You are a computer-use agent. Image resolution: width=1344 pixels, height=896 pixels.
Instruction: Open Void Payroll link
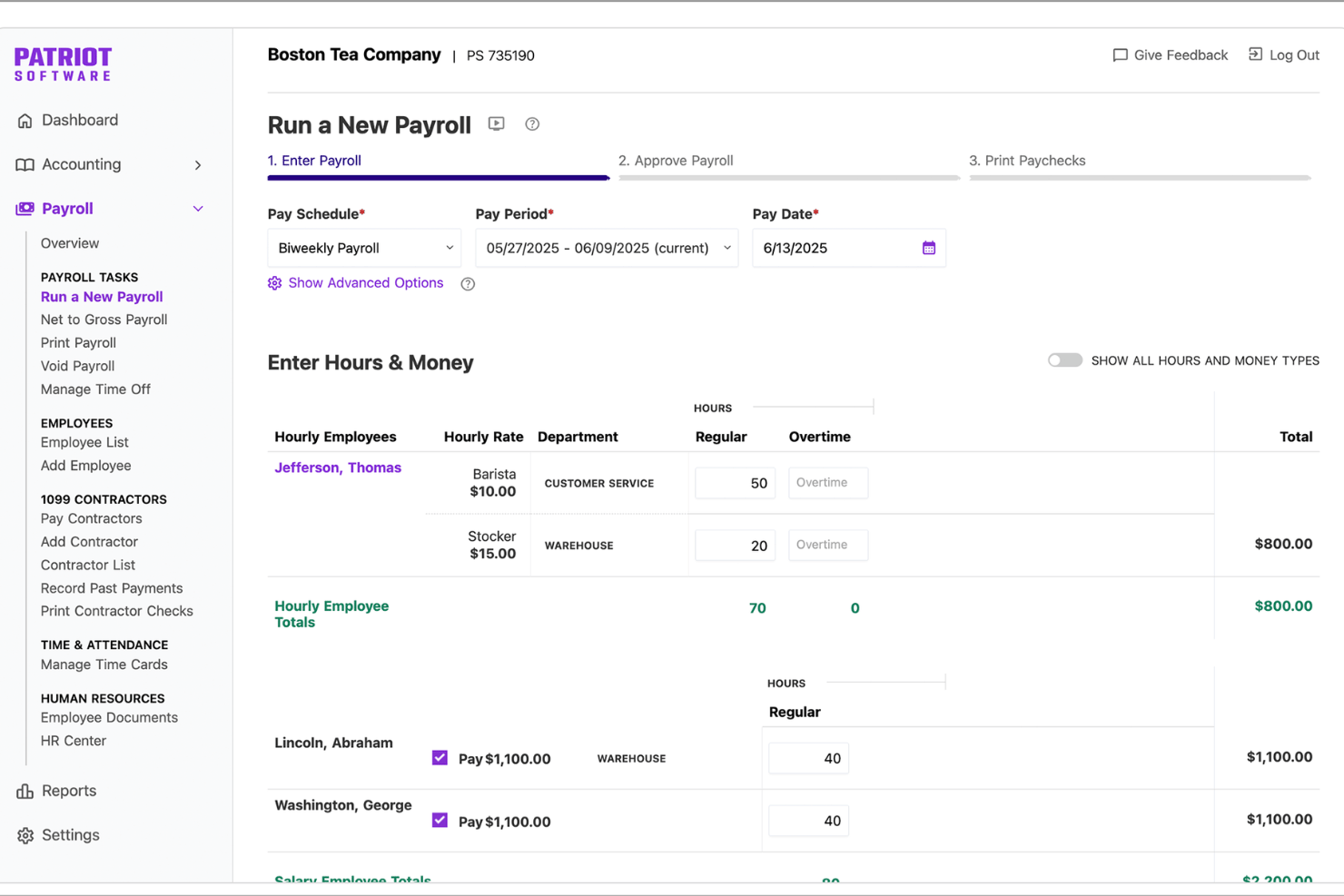click(77, 366)
